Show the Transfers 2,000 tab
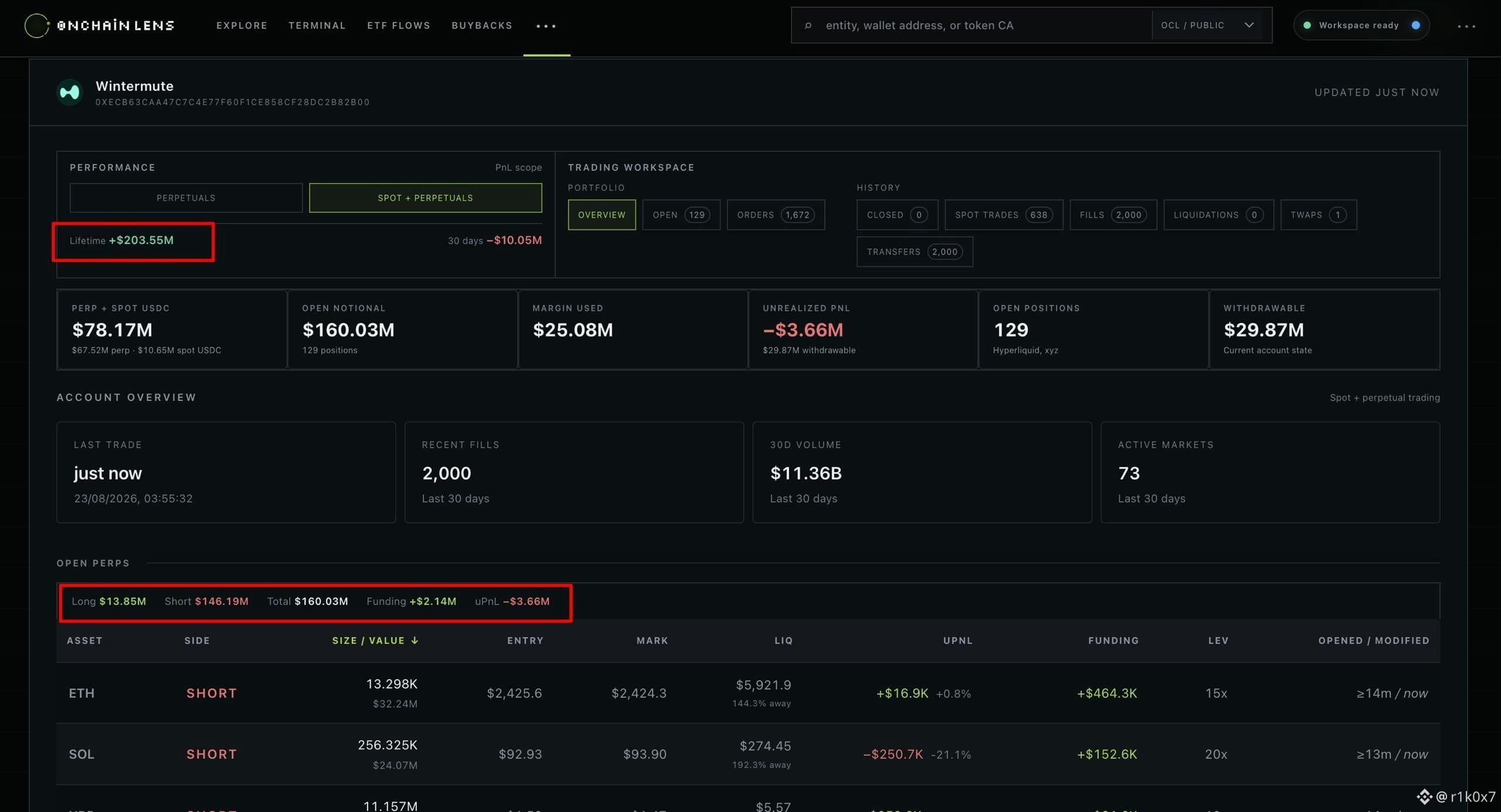Screen dimensions: 1501x812 coord(915,252)
